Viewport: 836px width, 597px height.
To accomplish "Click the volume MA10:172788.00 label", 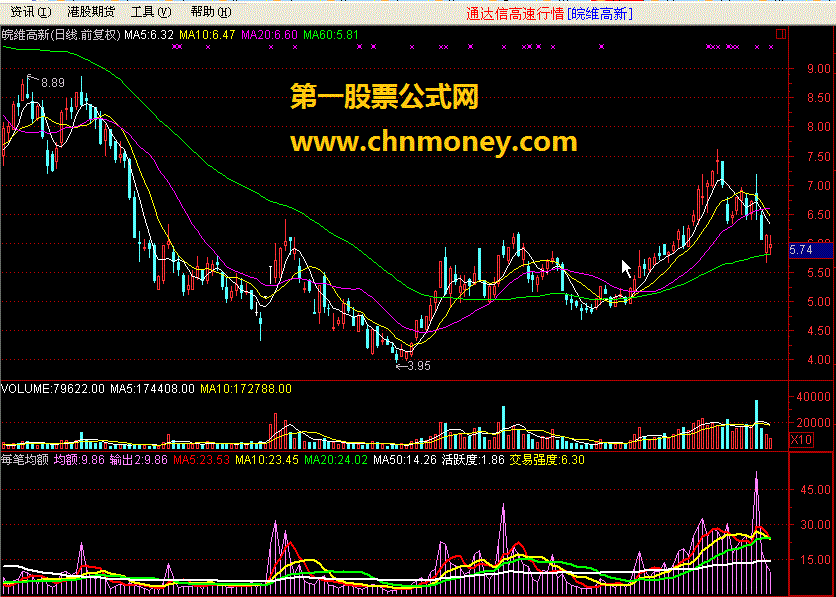I will 246,389.
